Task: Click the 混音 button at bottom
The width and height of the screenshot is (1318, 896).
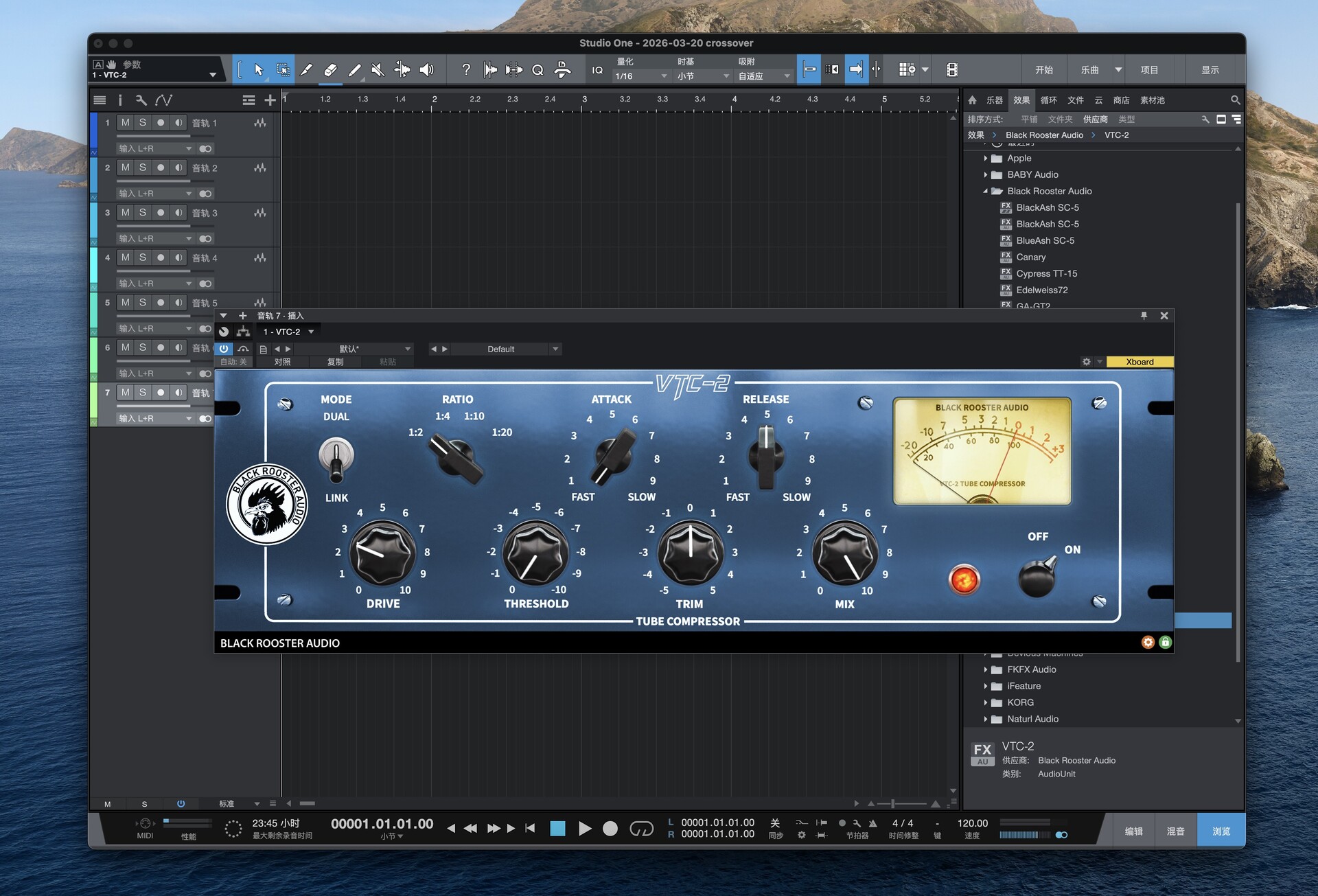Action: tap(1175, 831)
